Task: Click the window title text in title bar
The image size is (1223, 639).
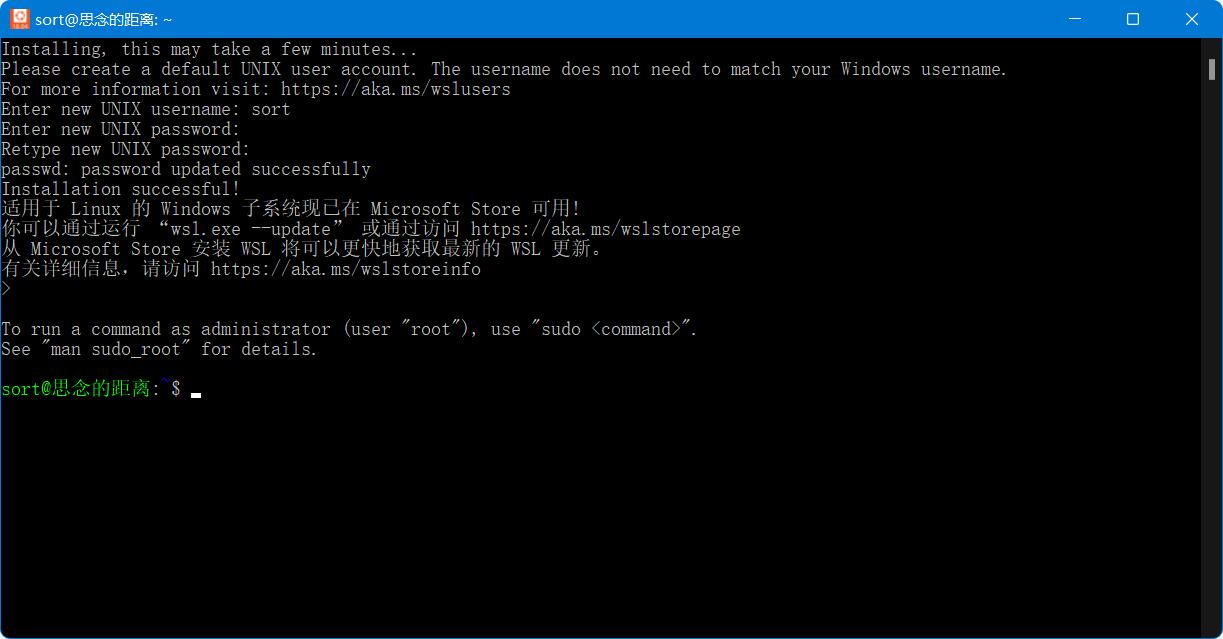Action: click(x=104, y=19)
